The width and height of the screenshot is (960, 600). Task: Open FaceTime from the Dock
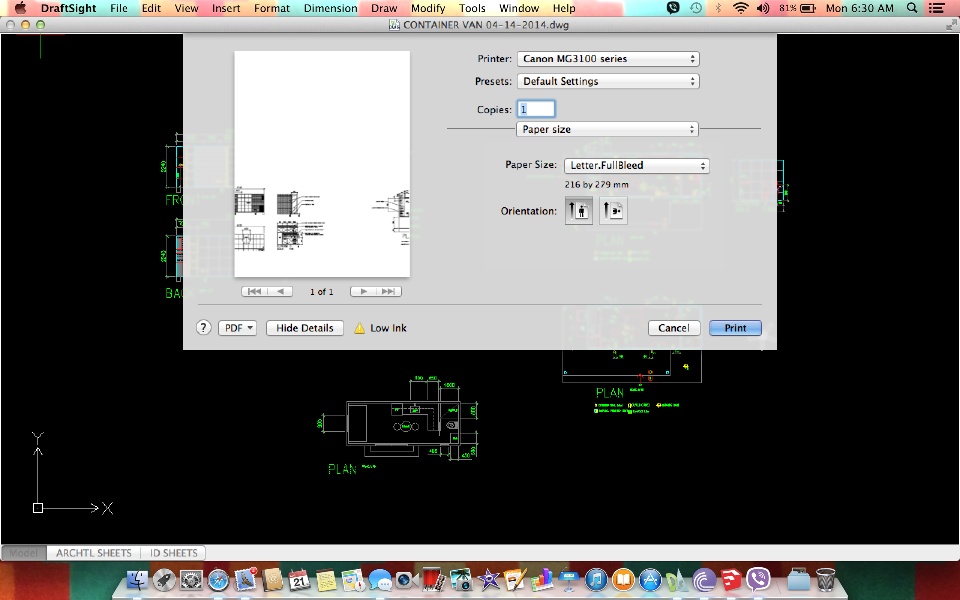pyautogui.click(x=407, y=579)
